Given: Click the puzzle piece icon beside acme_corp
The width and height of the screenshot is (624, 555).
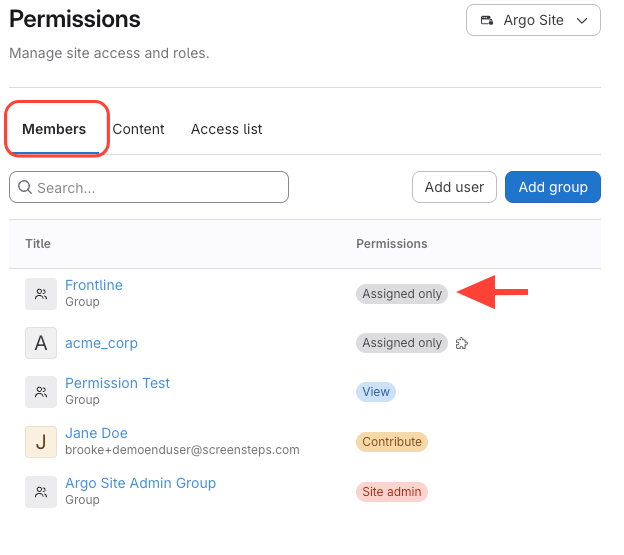Looking at the screenshot, I should [461, 343].
